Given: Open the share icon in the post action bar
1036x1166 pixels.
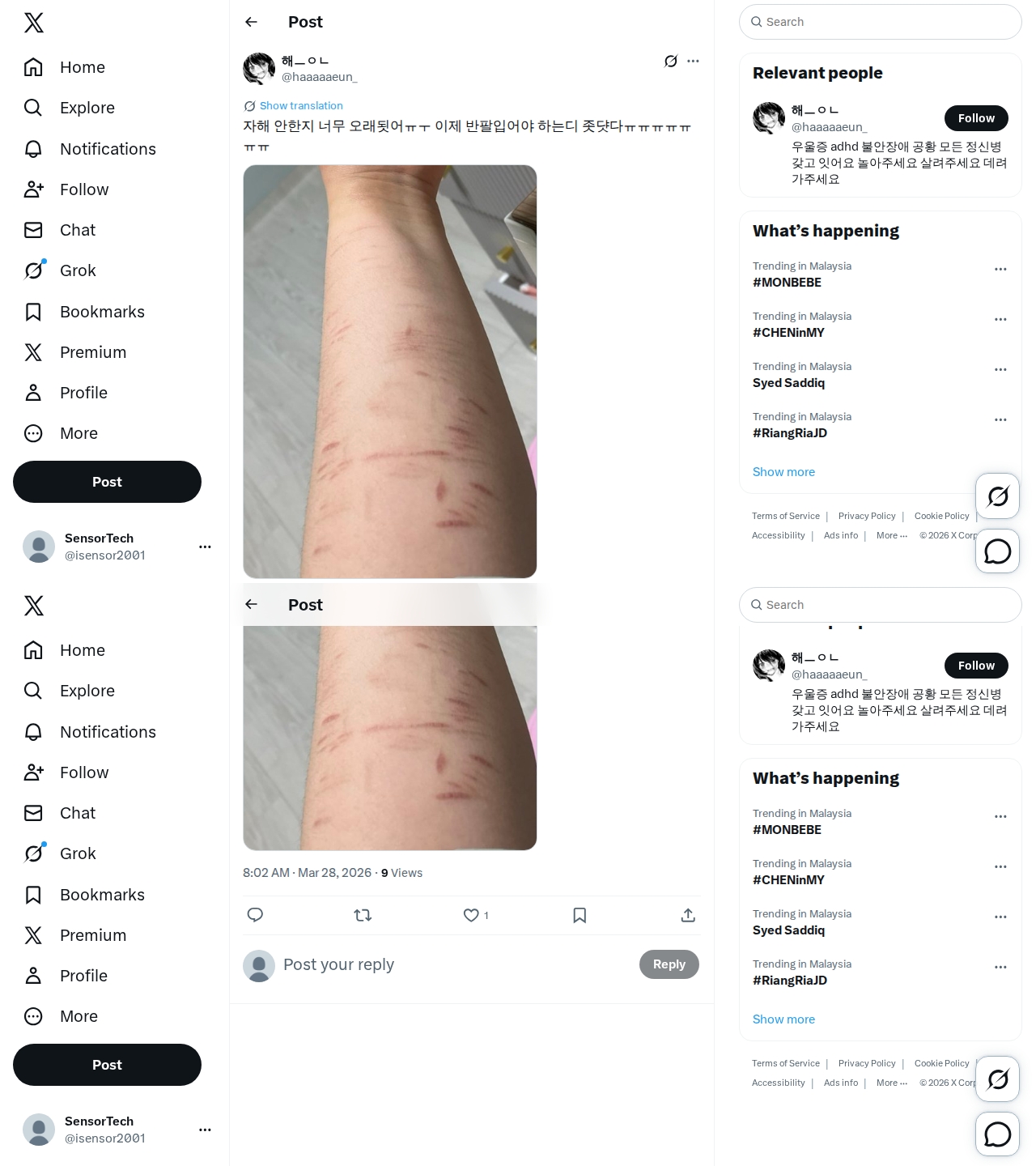Looking at the screenshot, I should pyautogui.click(x=688, y=915).
